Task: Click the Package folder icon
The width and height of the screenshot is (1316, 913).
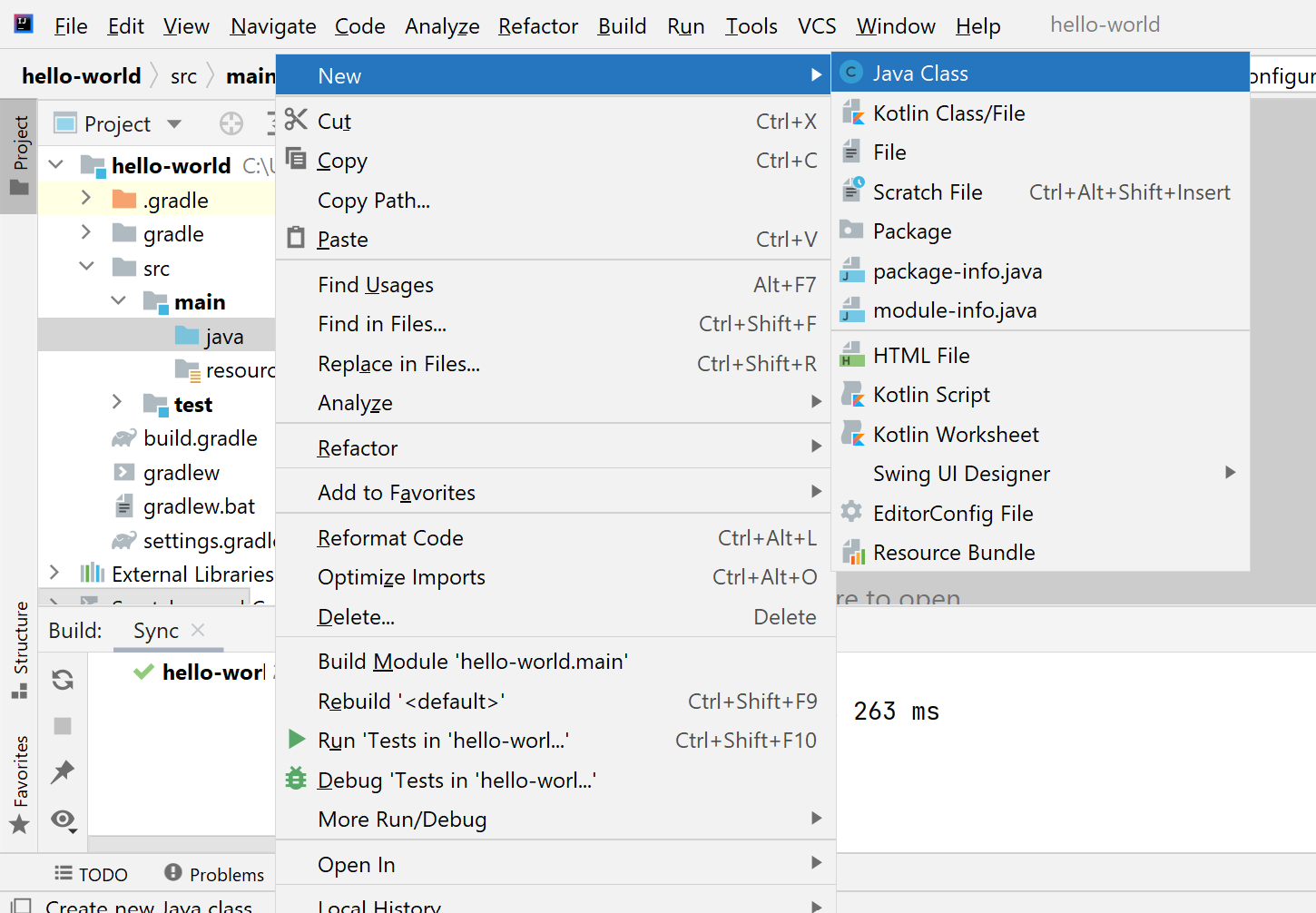Action: (x=851, y=231)
